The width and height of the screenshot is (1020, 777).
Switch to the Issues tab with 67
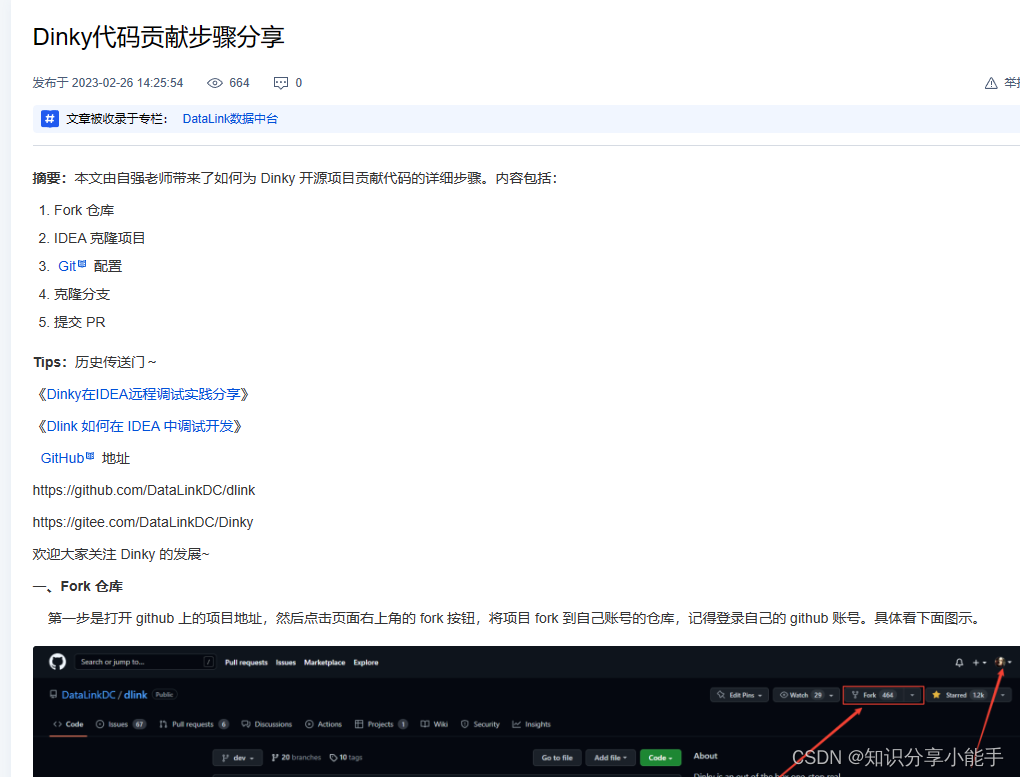coord(121,724)
